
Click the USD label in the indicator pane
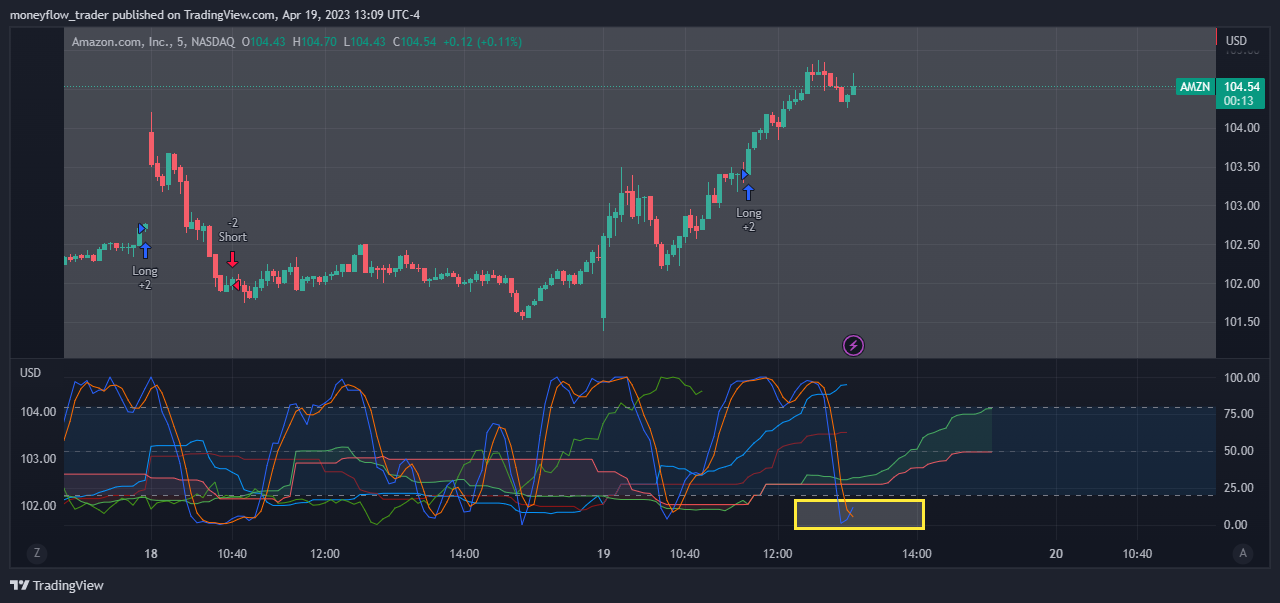tap(31, 372)
